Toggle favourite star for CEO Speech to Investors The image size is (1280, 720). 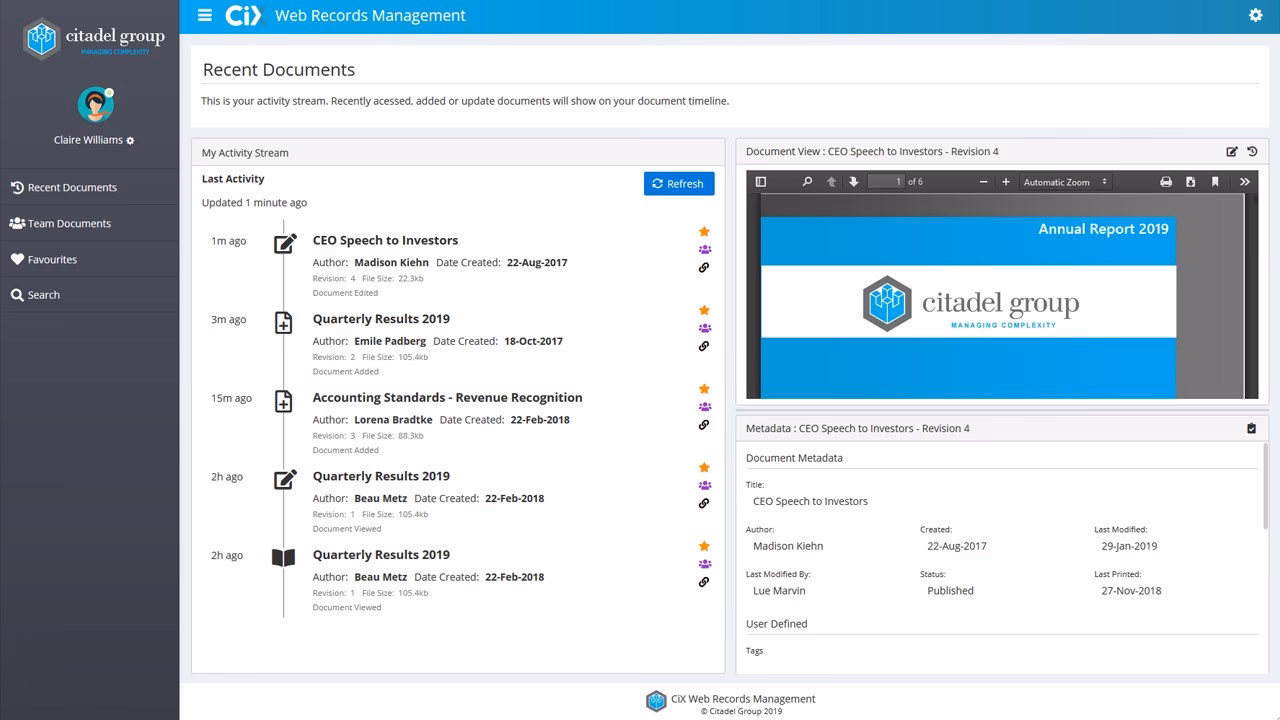704,231
